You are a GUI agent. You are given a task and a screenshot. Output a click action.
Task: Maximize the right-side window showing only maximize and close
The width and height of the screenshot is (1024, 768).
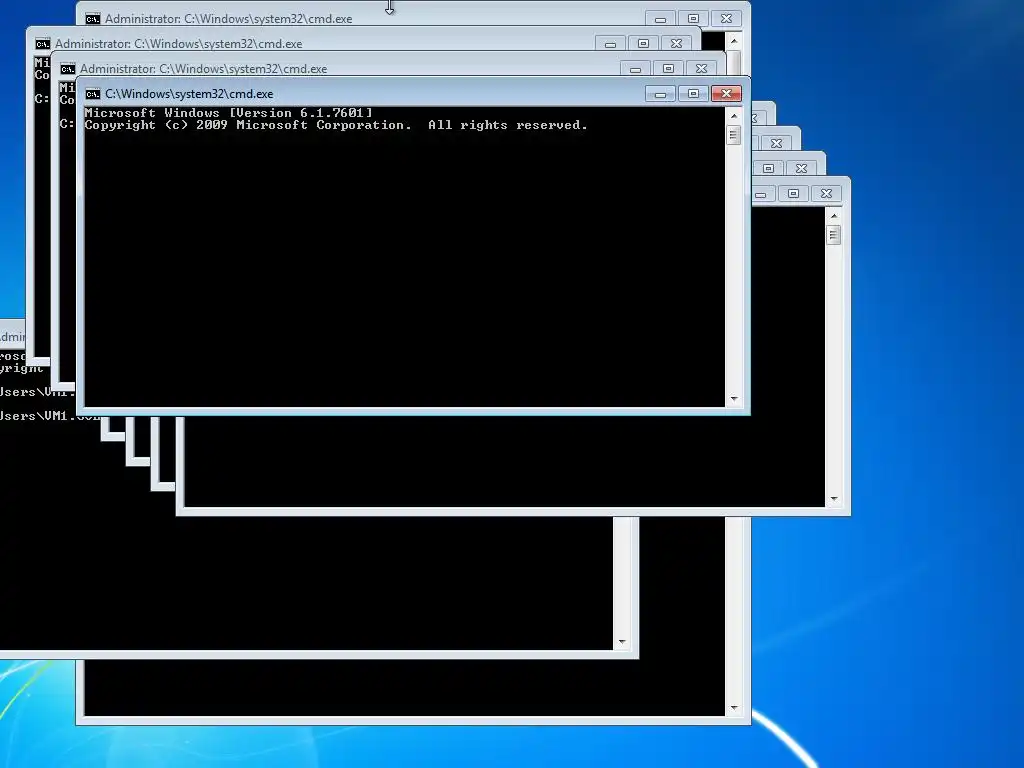click(769, 168)
